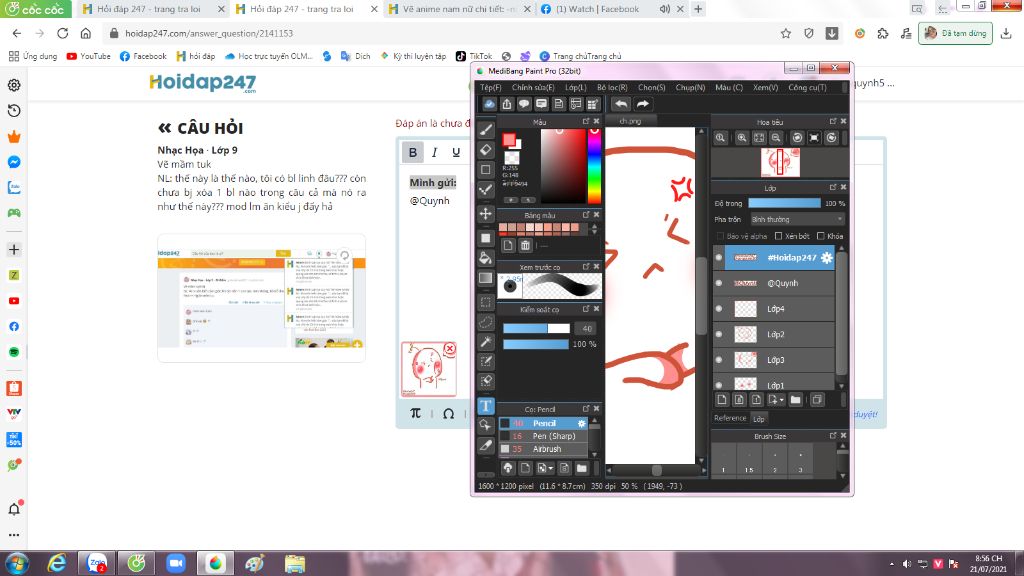This screenshot has width=1024, height=576.
Task: Click the speech bubble icon in toolbar
Action: point(524,104)
